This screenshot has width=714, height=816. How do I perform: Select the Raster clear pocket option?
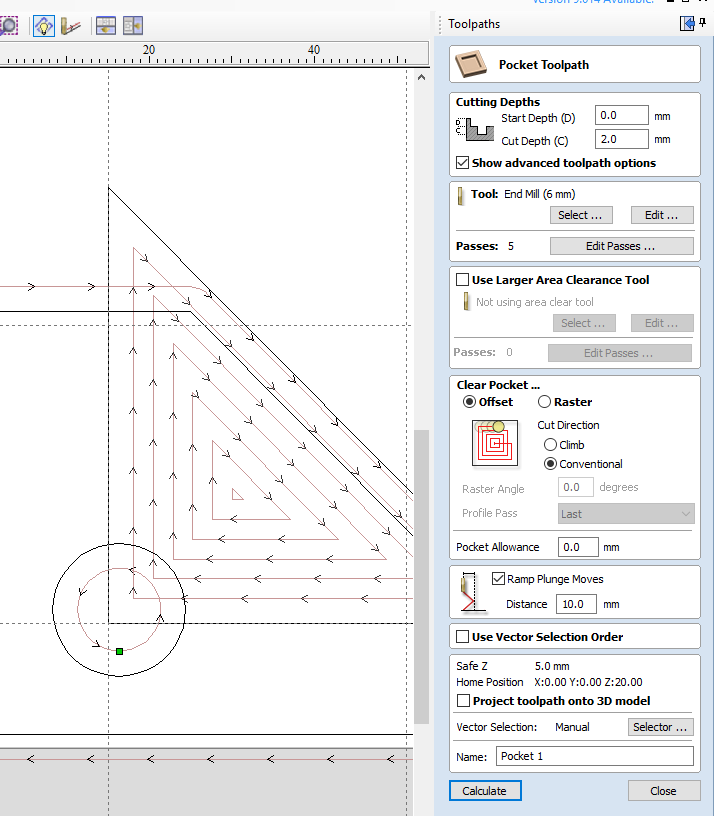click(x=545, y=402)
